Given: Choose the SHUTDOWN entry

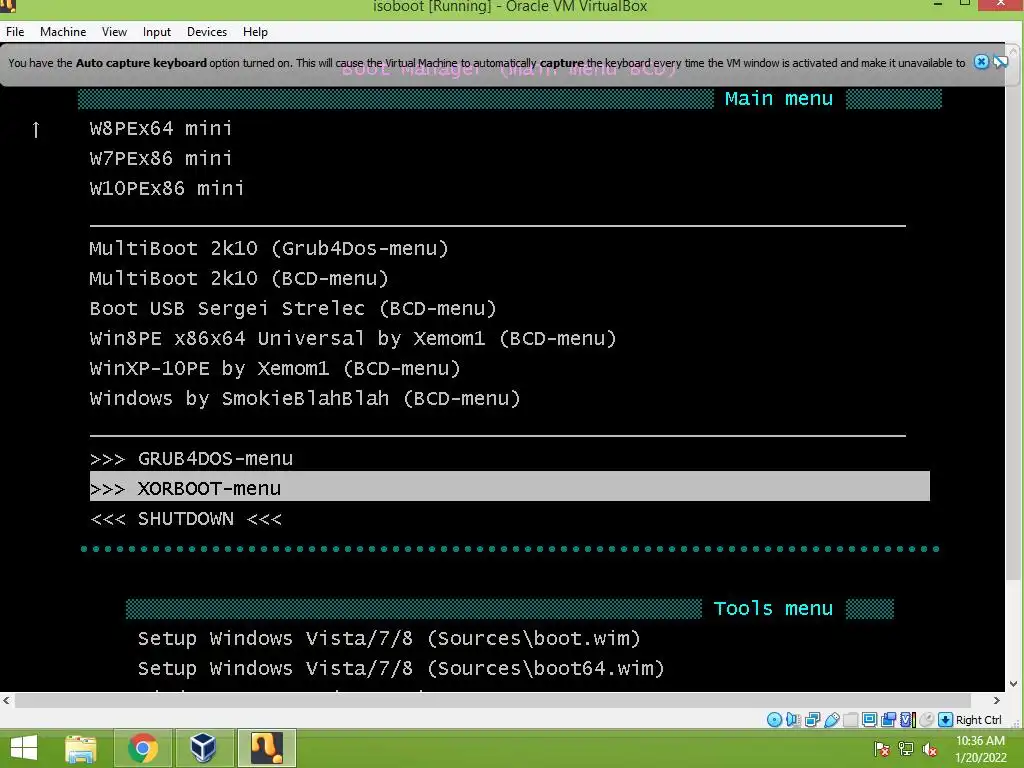Looking at the screenshot, I should tap(186, 519).
